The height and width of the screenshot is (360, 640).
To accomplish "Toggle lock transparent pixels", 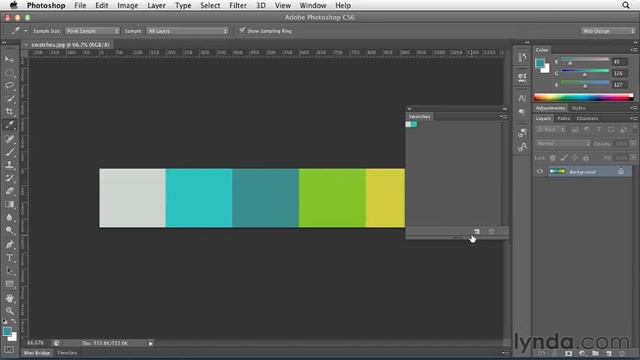I will click(552, 157).
